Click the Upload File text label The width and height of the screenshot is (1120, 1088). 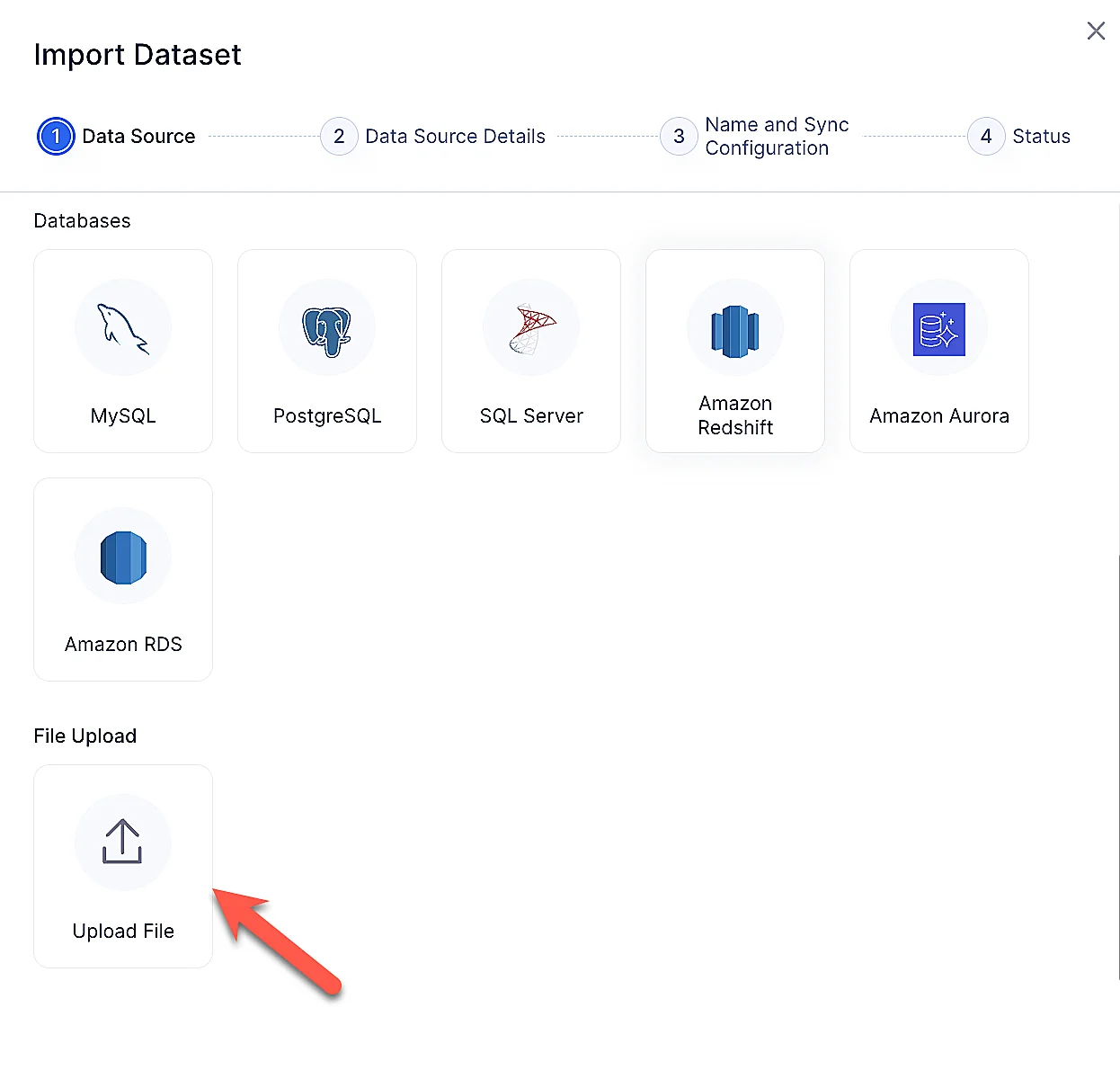123,932
